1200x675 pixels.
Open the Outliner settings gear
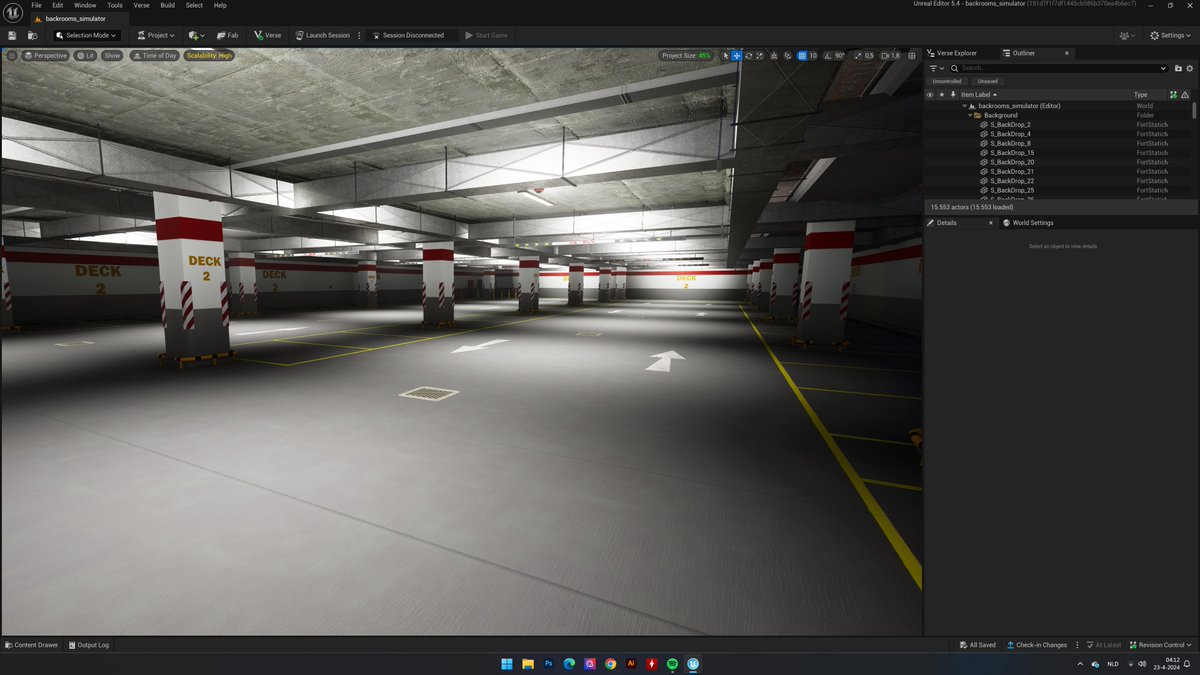[1189, 68]
